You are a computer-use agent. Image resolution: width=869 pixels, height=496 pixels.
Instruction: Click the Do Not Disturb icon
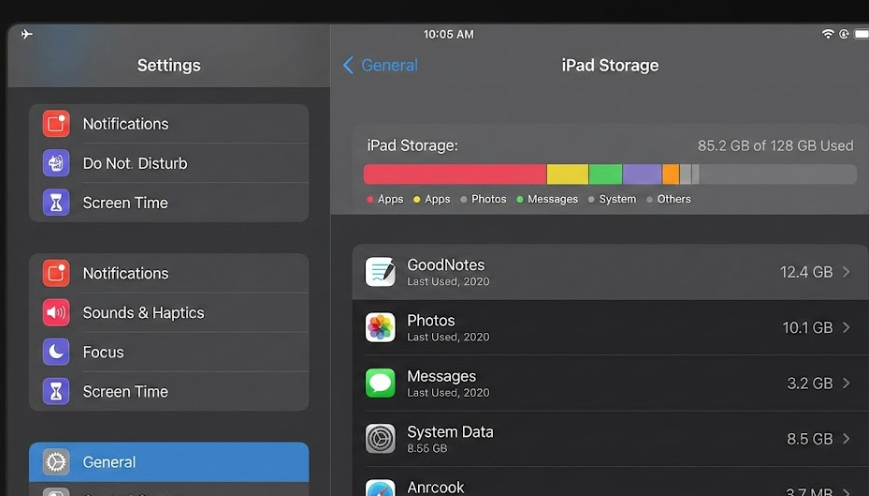tap(56, 163)
